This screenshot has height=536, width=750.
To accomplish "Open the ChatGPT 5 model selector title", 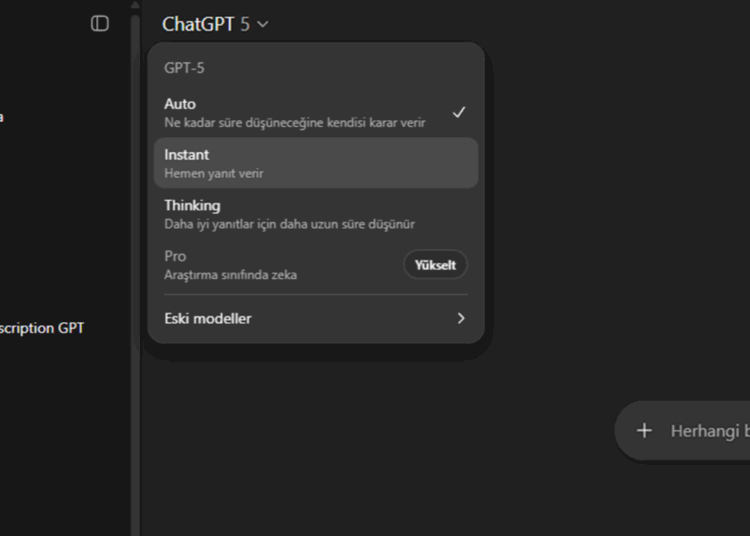I will coord(215,24).
